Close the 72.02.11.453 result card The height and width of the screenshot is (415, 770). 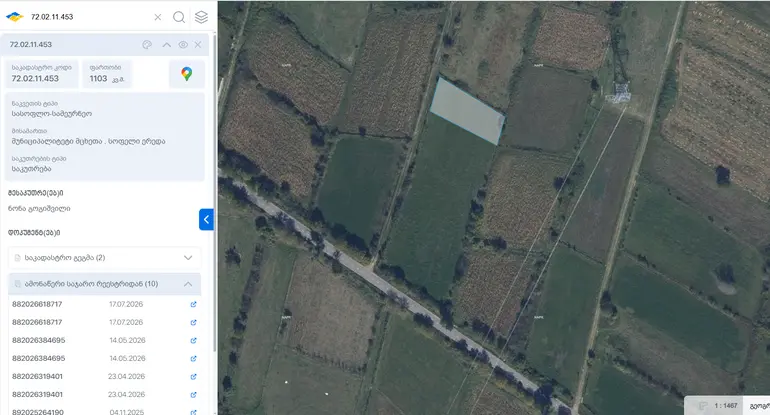point(198,45)
